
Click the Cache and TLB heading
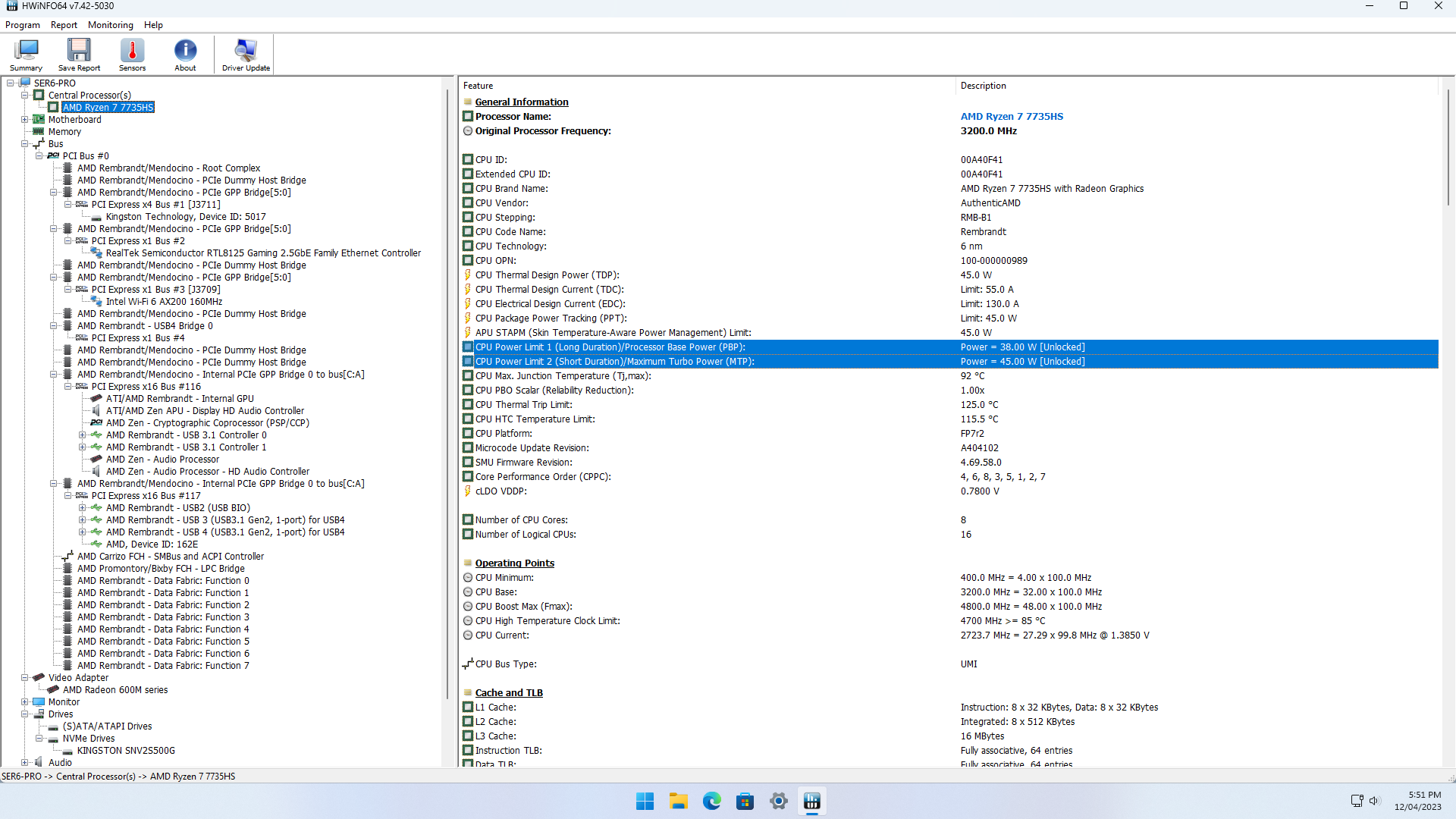[509, 693]
